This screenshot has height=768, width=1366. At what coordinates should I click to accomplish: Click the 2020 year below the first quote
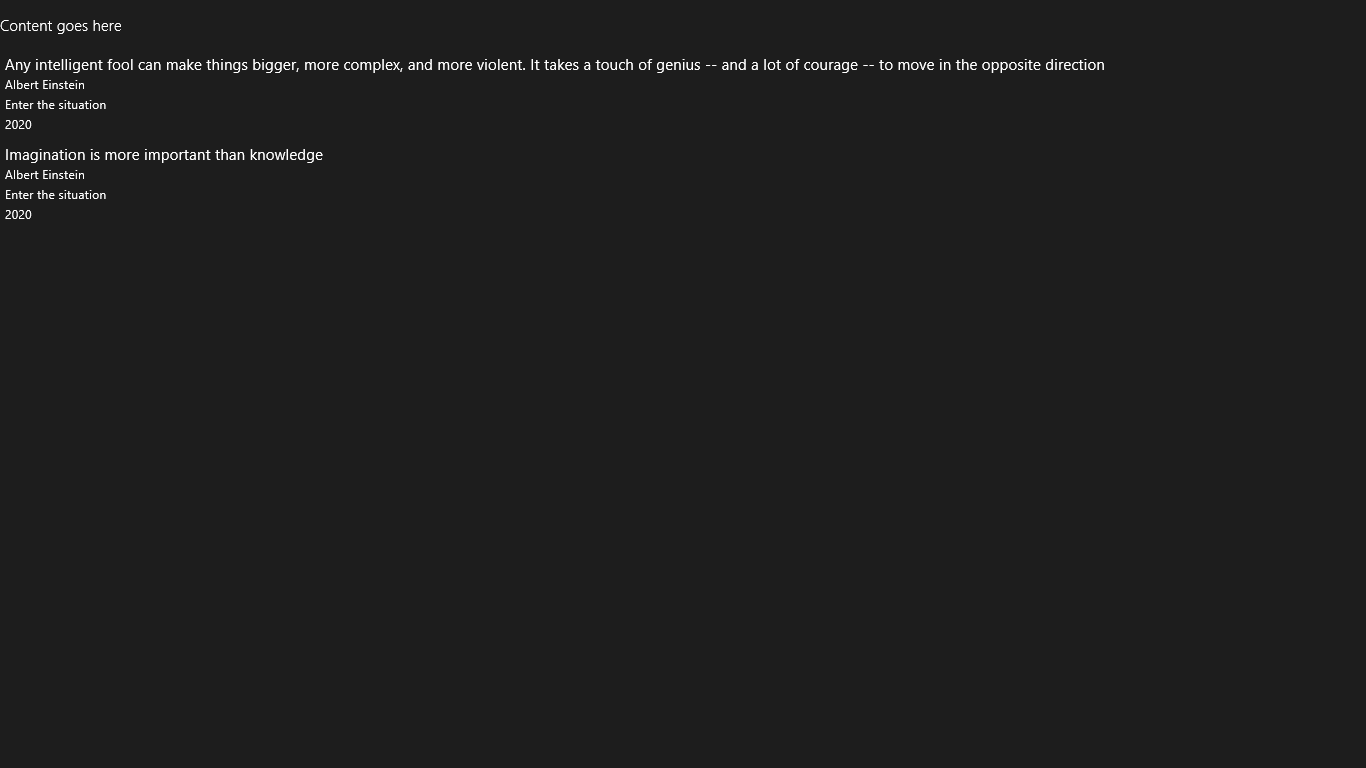coord(18,125)
